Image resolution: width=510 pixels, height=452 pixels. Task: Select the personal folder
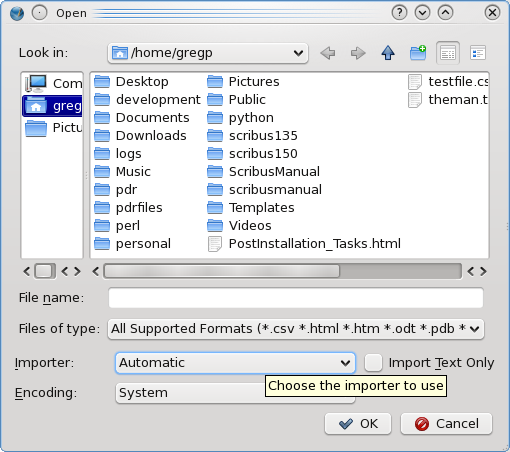click(132, 244)
